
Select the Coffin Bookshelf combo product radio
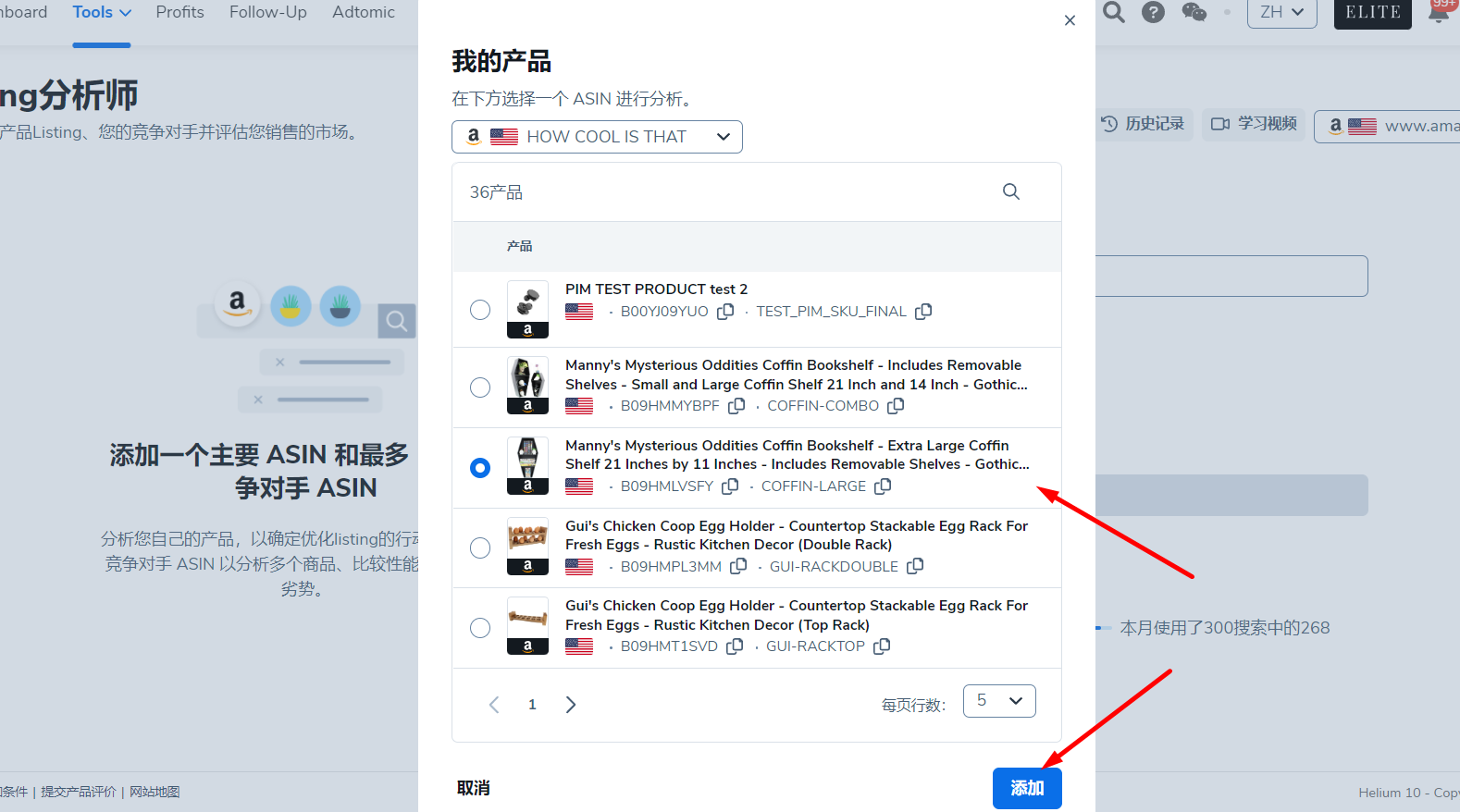click(x=480, y=388)
